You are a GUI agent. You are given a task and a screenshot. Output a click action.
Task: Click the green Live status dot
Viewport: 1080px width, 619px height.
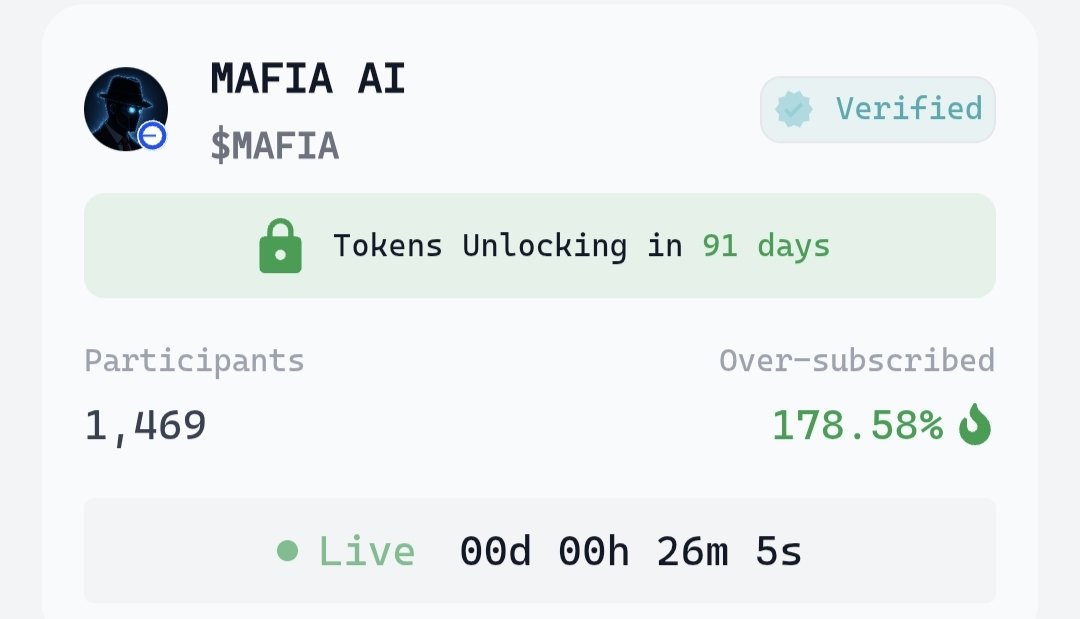point(287,550)
